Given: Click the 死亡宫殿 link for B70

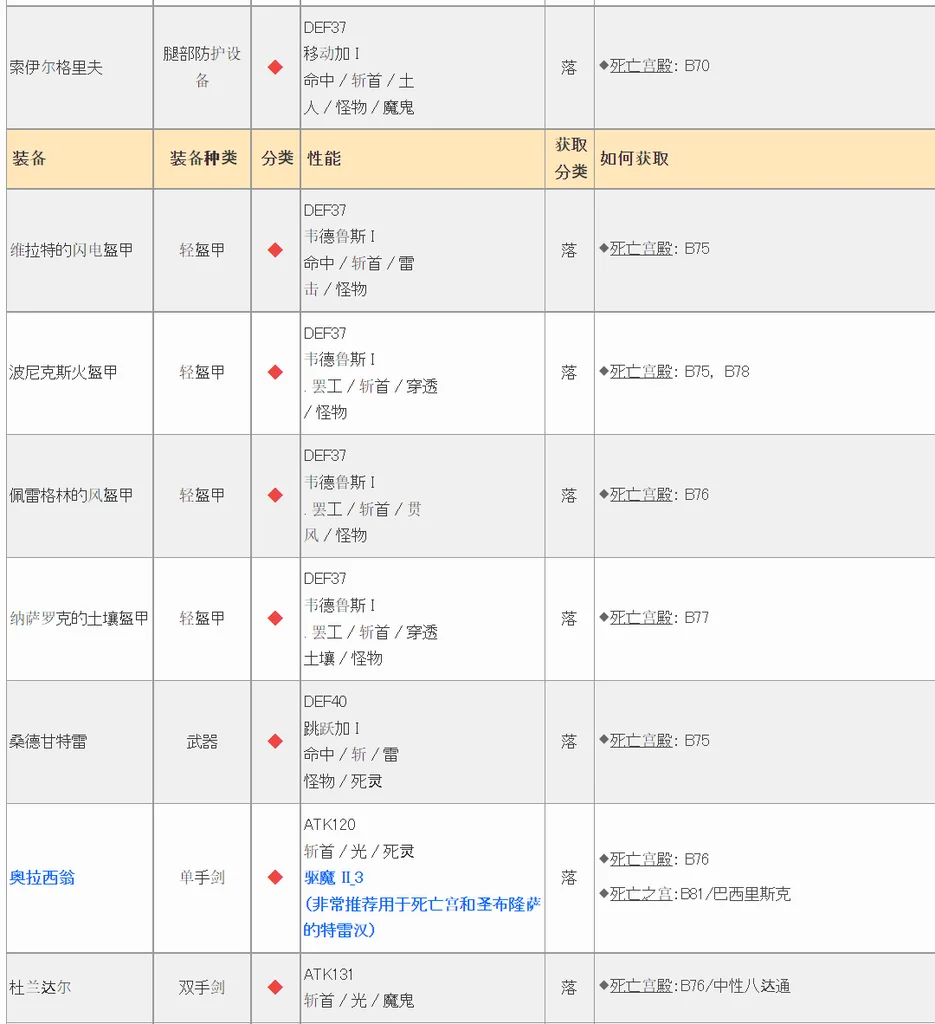Looking at the screenshot, I should click(x=641, y=66).
